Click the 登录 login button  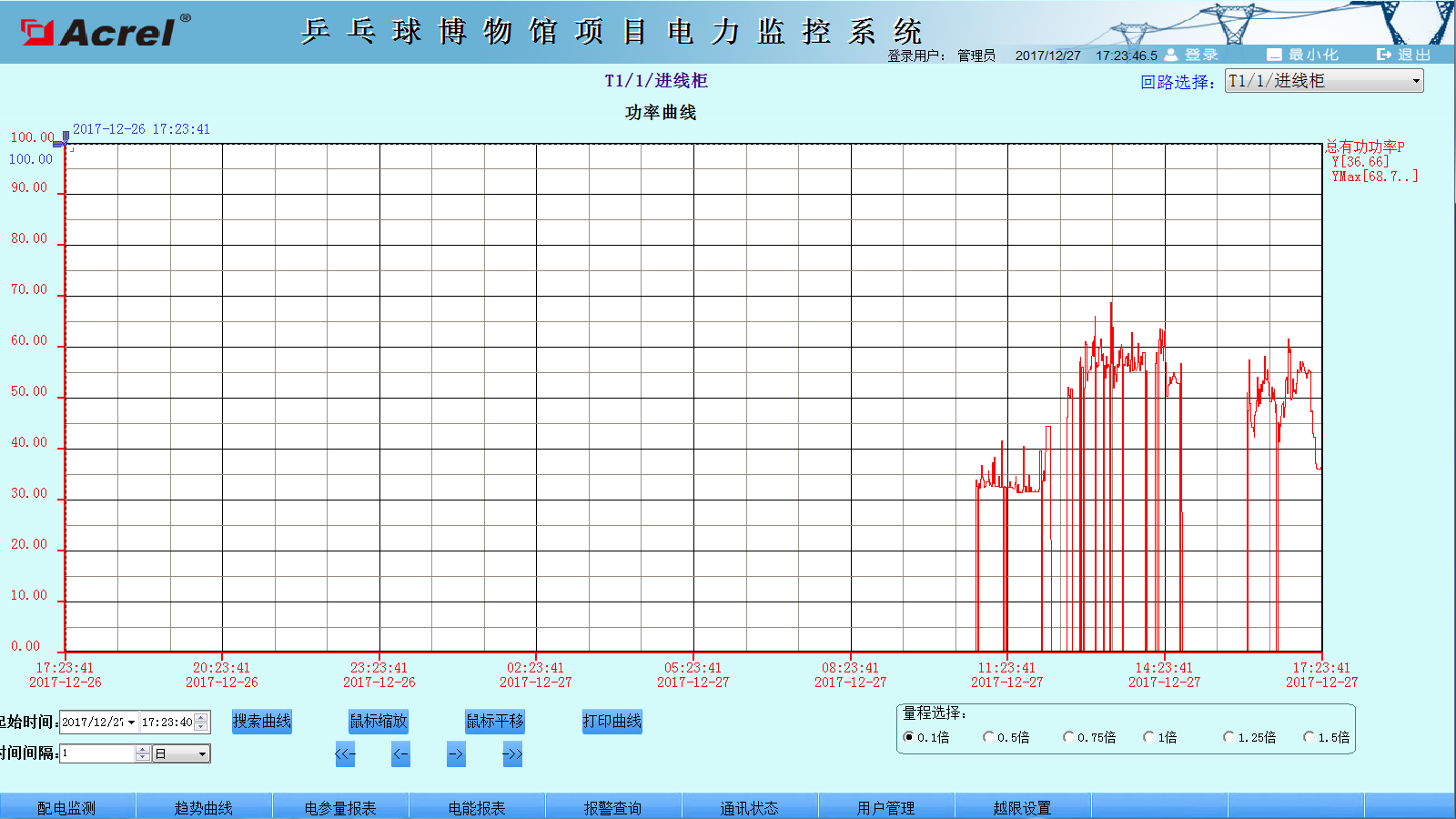(x=1201, y=55)
